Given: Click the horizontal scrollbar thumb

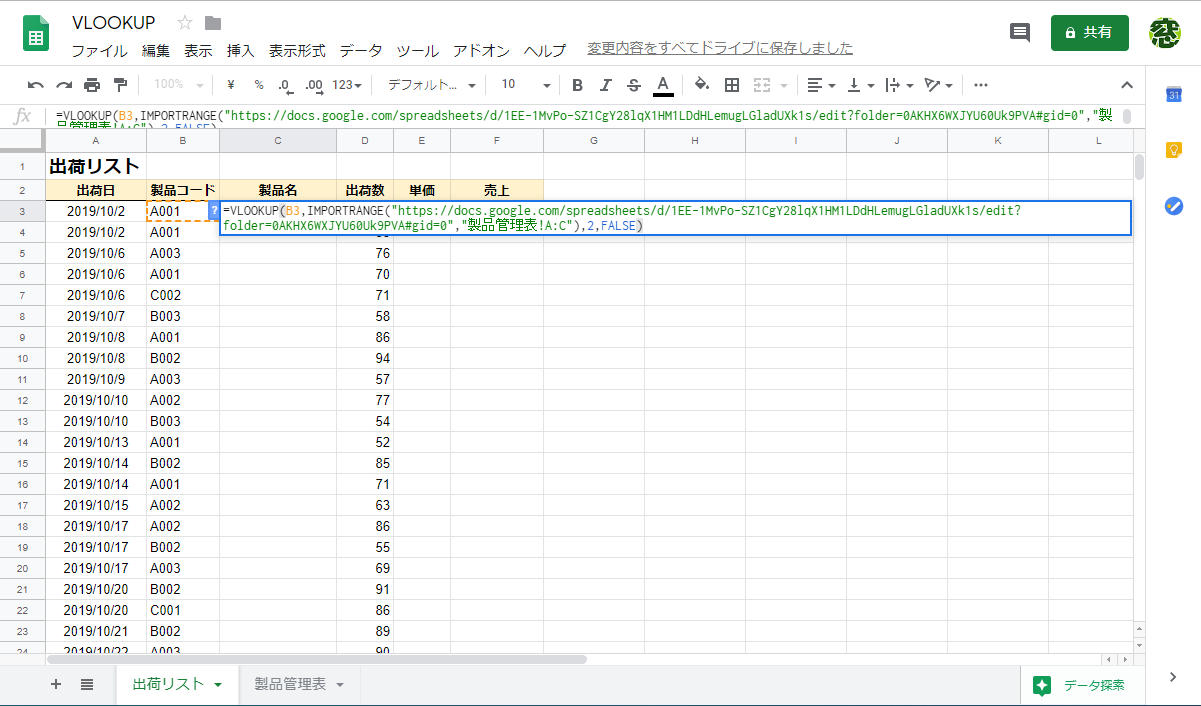Looking at the screenshot, I should click(316, 660).
